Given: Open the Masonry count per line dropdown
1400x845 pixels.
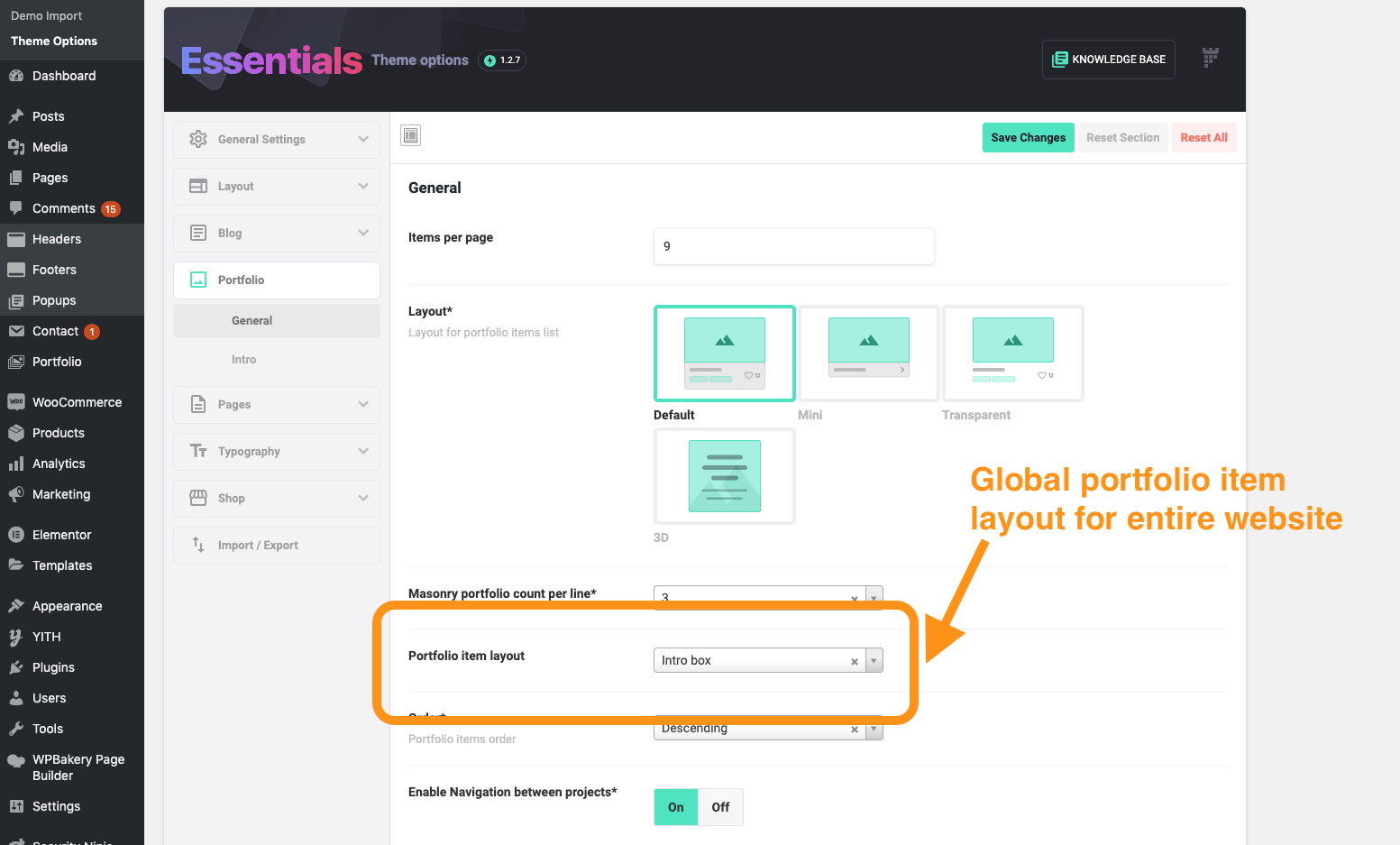Looking at the screenshot, I should [768, 597].
